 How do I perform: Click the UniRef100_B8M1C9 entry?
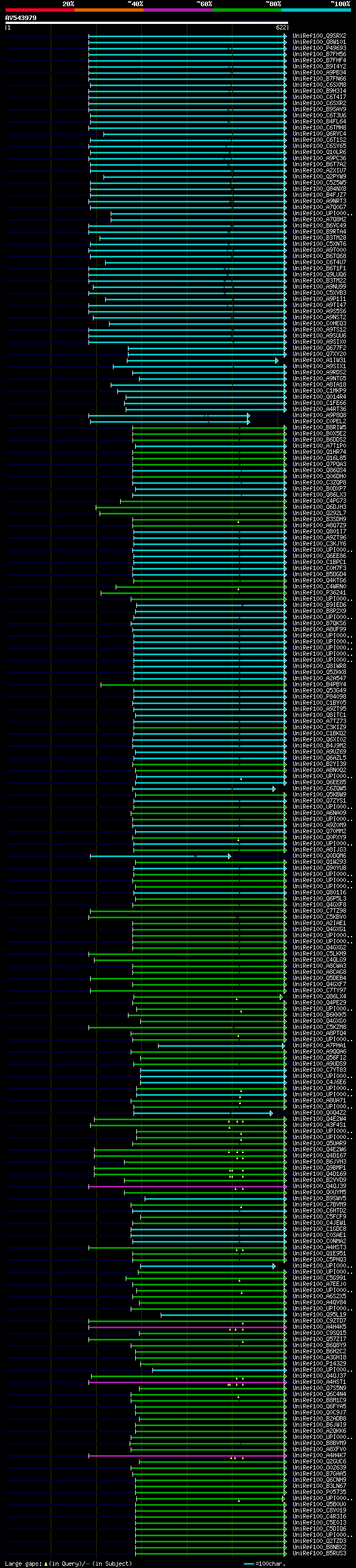coord(319,1400)
